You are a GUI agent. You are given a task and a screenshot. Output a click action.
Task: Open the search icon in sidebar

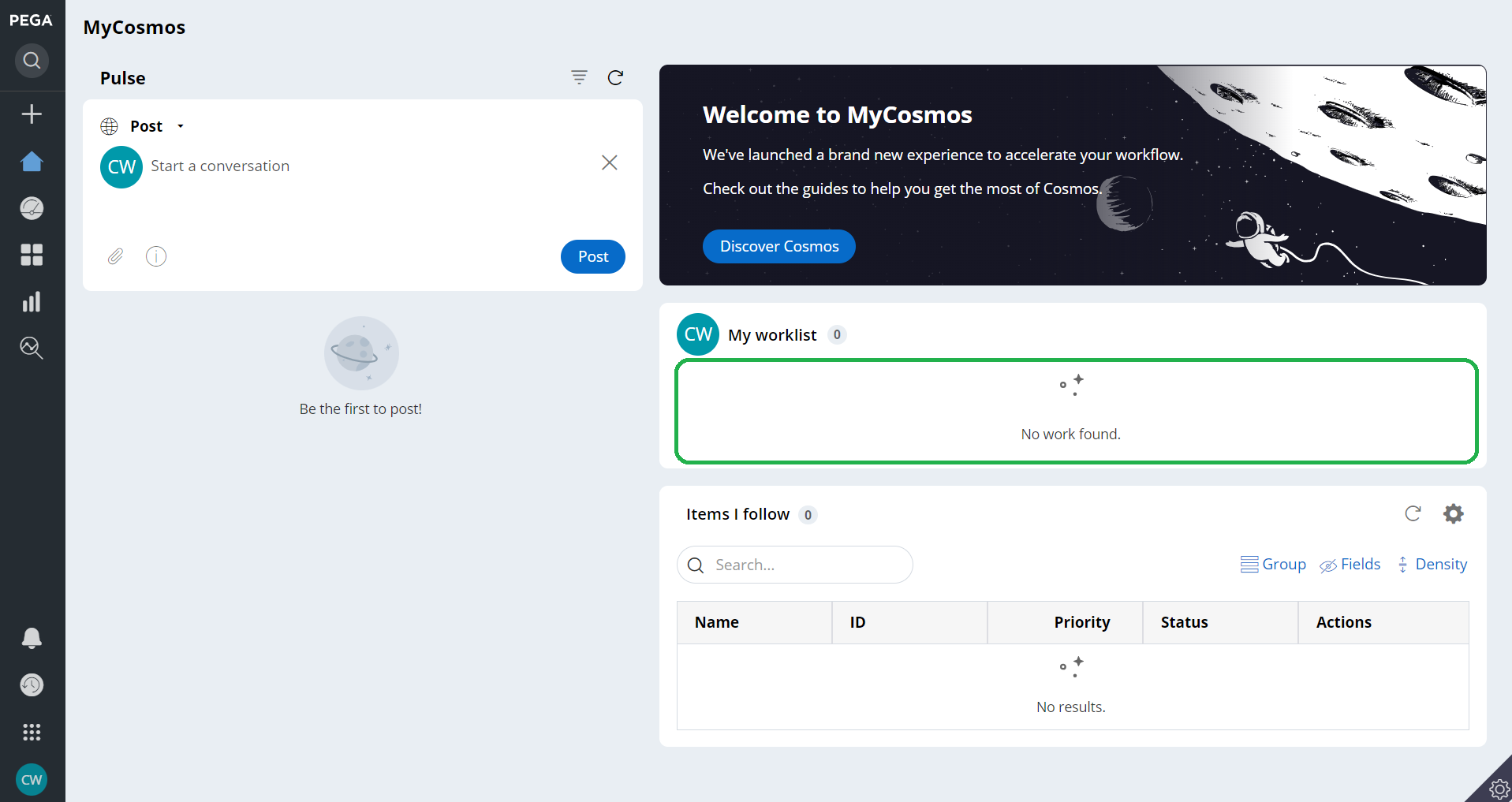32,61
